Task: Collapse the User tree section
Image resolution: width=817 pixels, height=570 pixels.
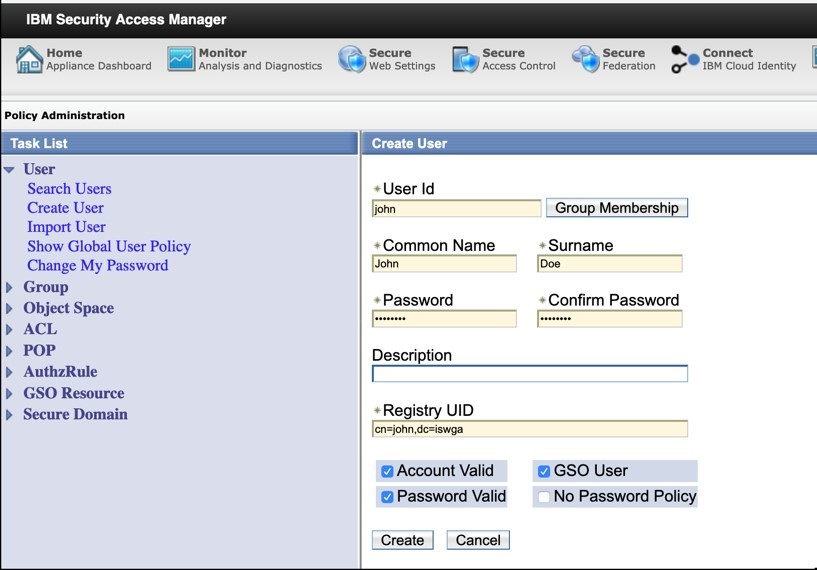Action: pos(9,170)
